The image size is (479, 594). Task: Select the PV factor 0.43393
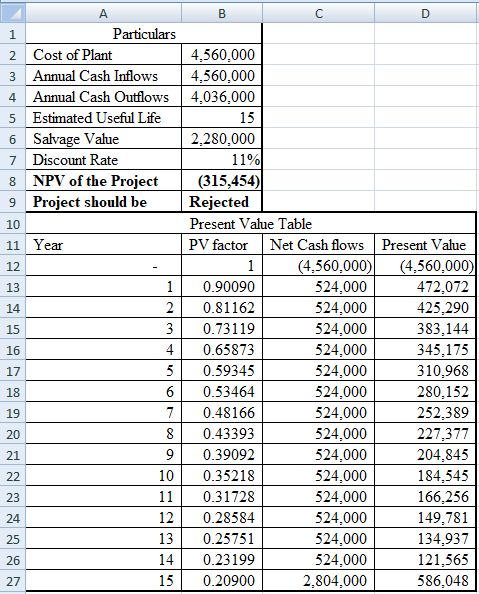coord(222,434)
